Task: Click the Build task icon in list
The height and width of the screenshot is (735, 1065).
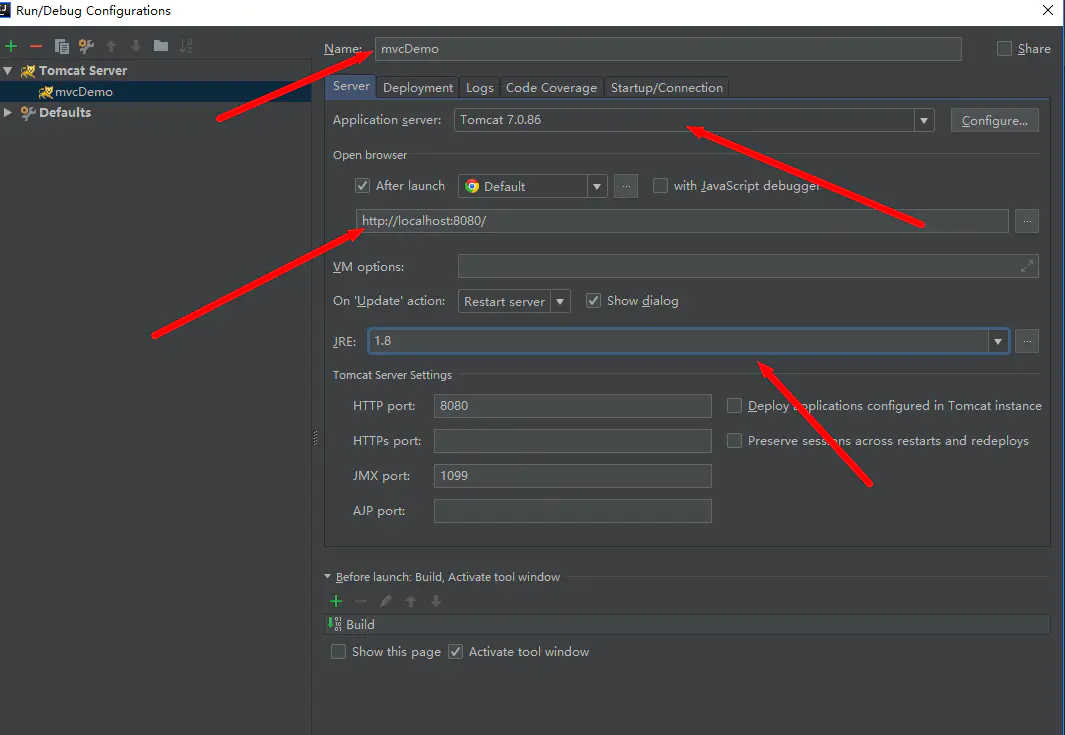Action: [x=335, y=624]
